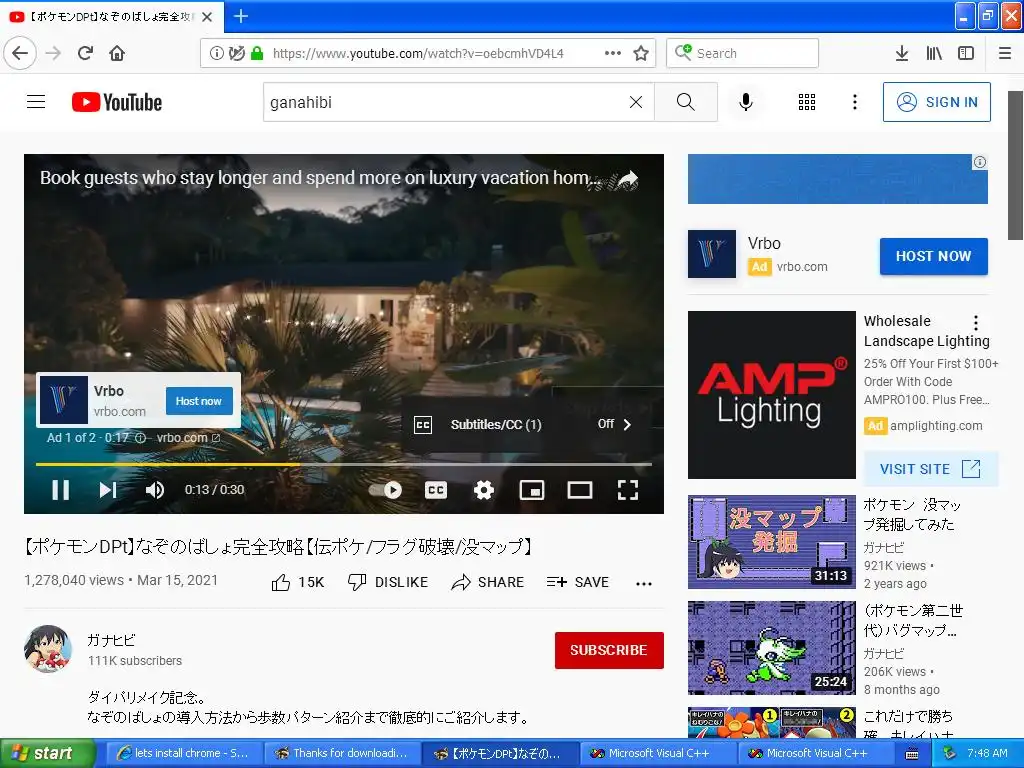Go to YouTube home via logo
The image size is (1024, 768).
pos(117,102)
